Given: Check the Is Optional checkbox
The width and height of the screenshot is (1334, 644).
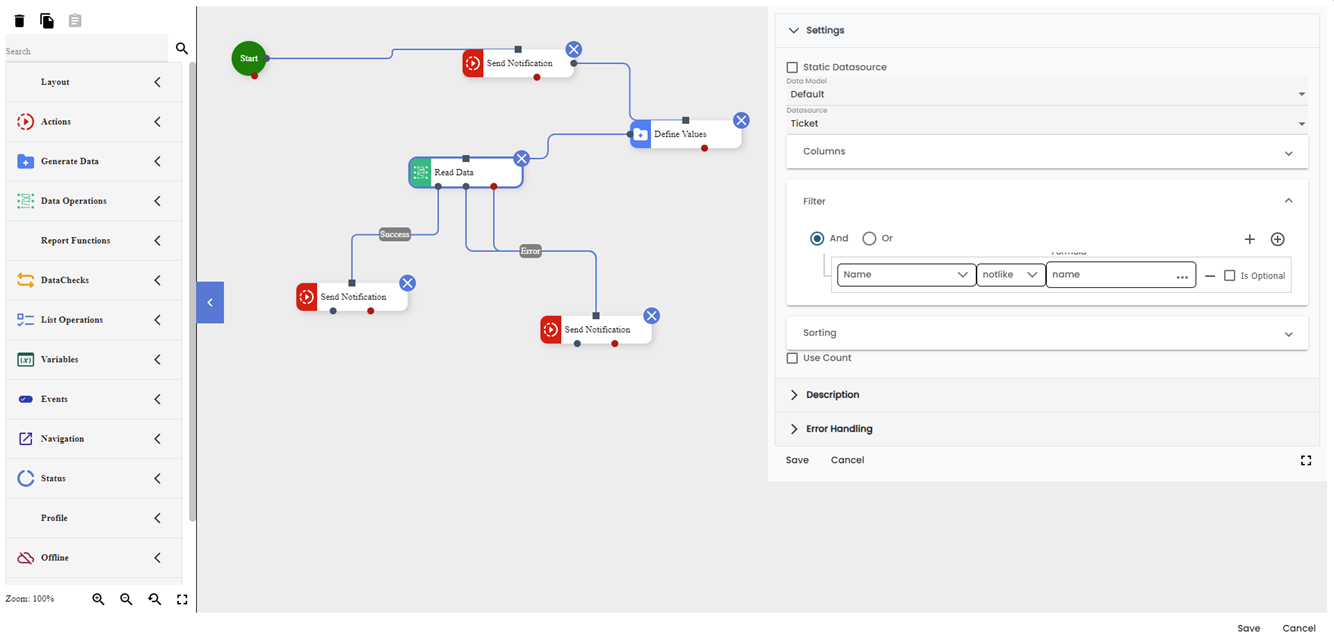Looking at the screenshot, I should 1227,275.
